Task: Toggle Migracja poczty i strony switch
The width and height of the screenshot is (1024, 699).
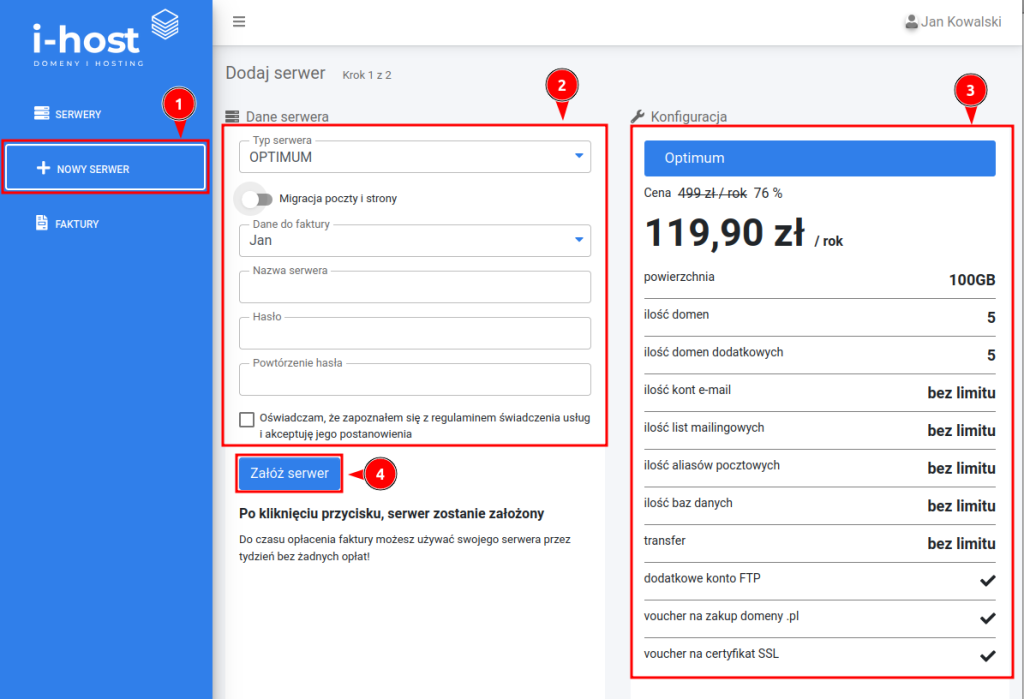Action: coord(257,199)
